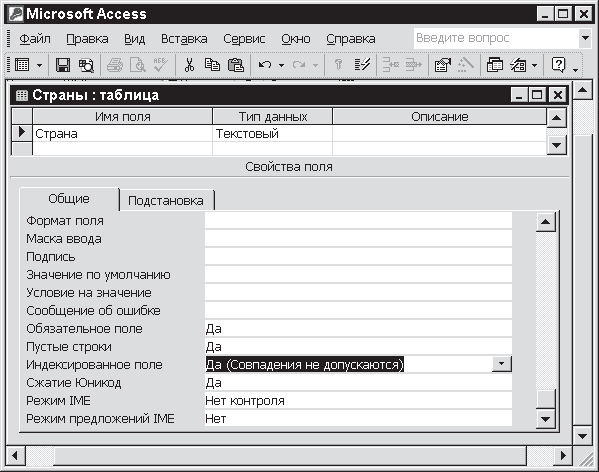Click the properties pane scroll-down arrow
599x472 pixels.
(545, 419)
